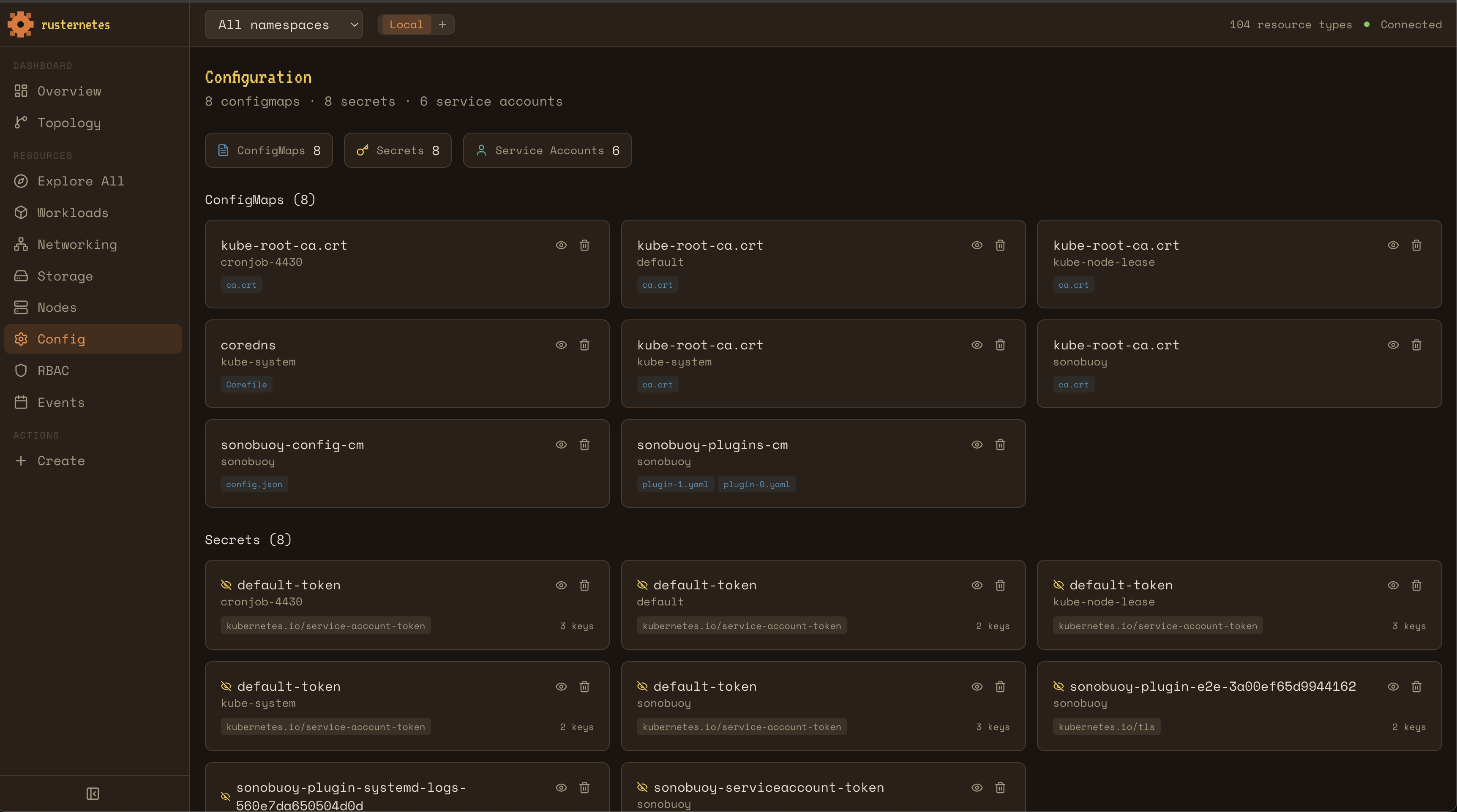The width and height of the screenshot is (1457, 812).
Task: Delete the coredns configmap with trash icon
Action: click(x=584, y=345)
